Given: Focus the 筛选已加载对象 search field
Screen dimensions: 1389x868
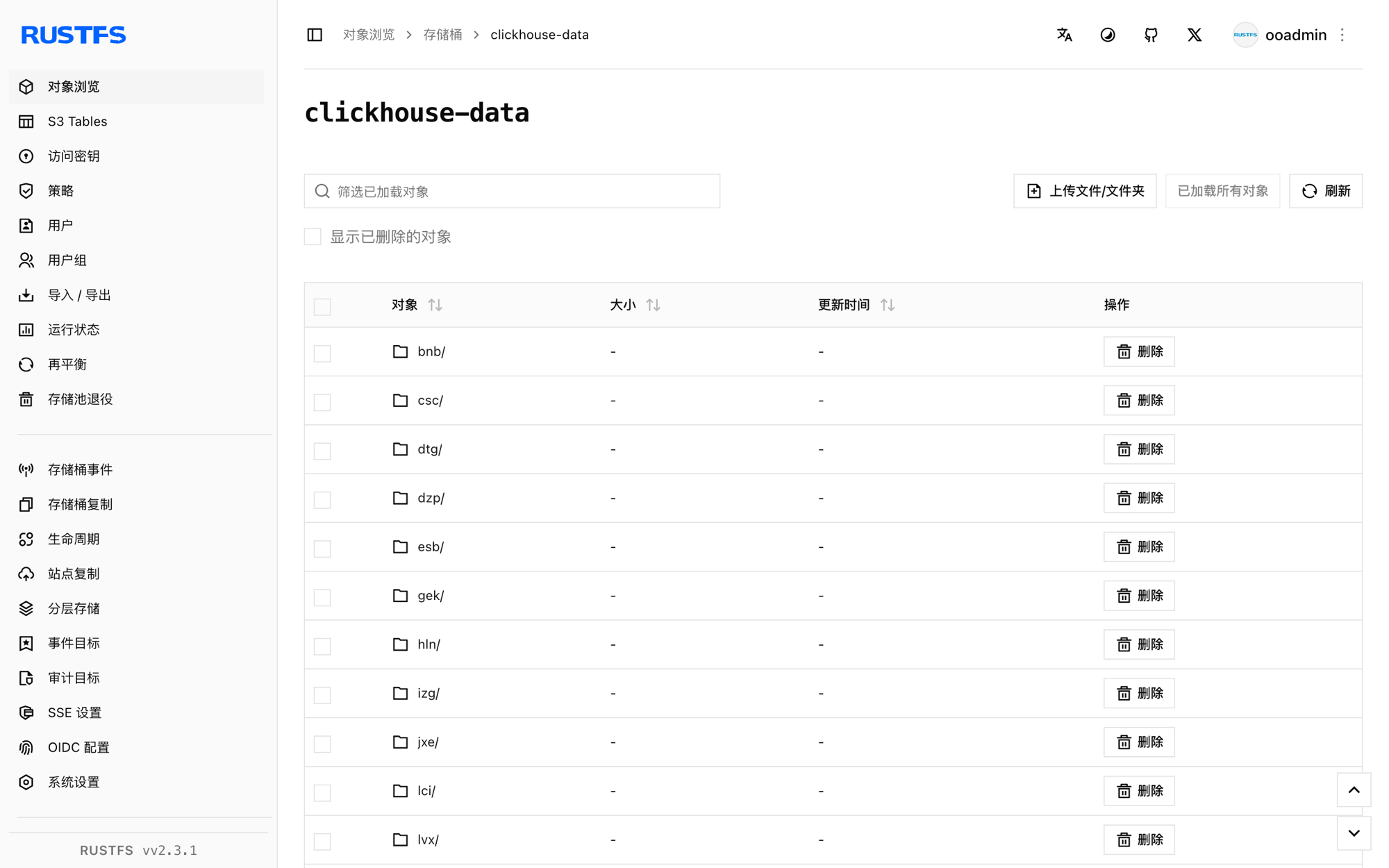Looking at the screenshot, I should (x=512, y=191).
